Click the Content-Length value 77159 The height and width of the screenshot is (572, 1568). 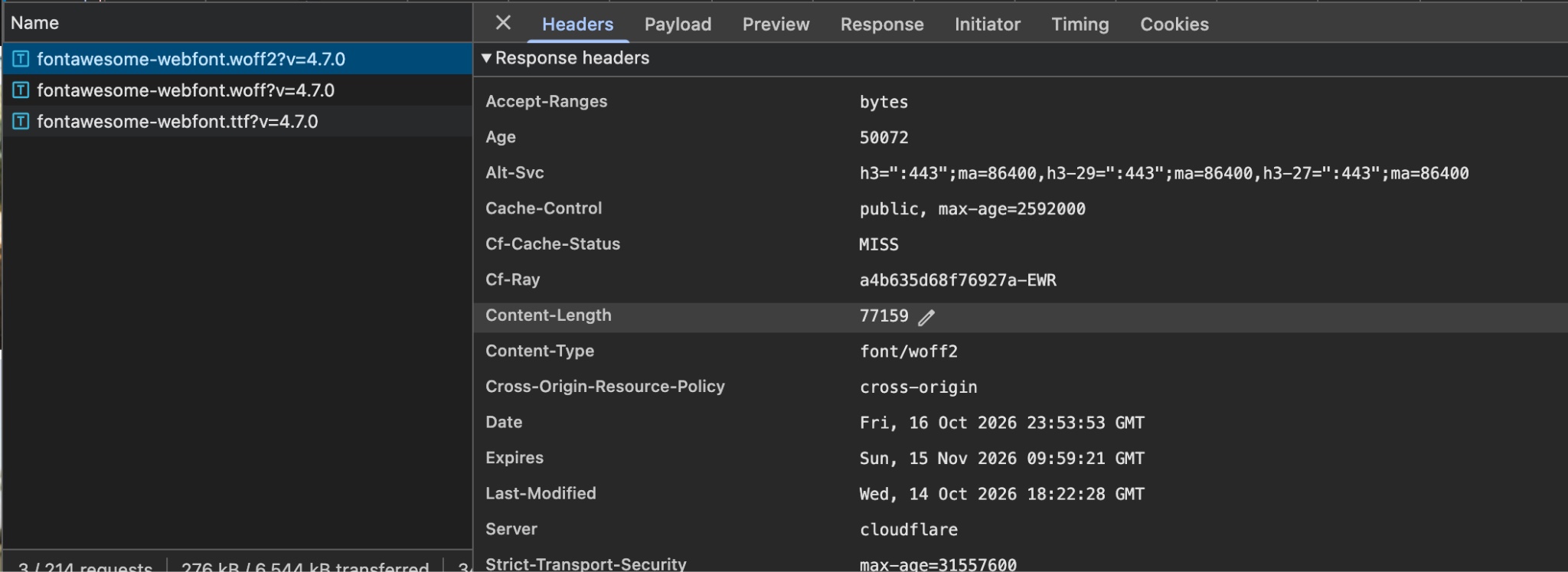click(884, 315)
